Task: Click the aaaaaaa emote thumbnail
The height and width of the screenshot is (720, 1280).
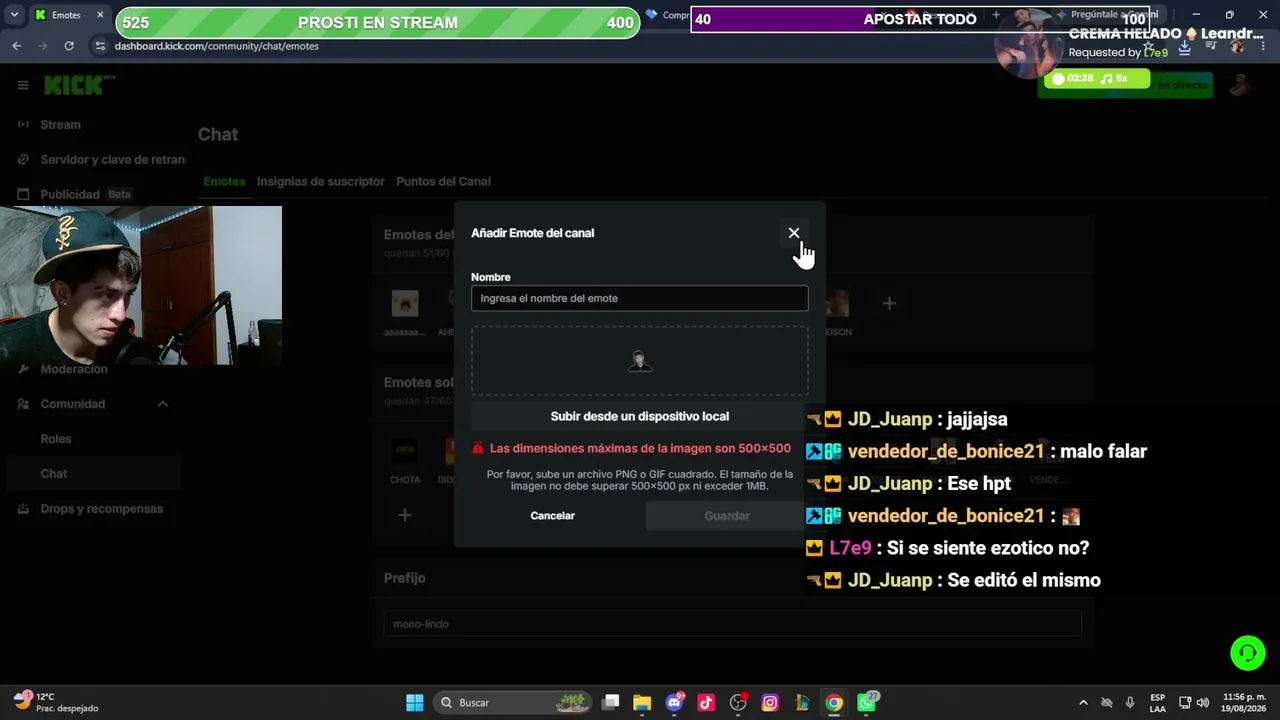Action: (405, 303)
